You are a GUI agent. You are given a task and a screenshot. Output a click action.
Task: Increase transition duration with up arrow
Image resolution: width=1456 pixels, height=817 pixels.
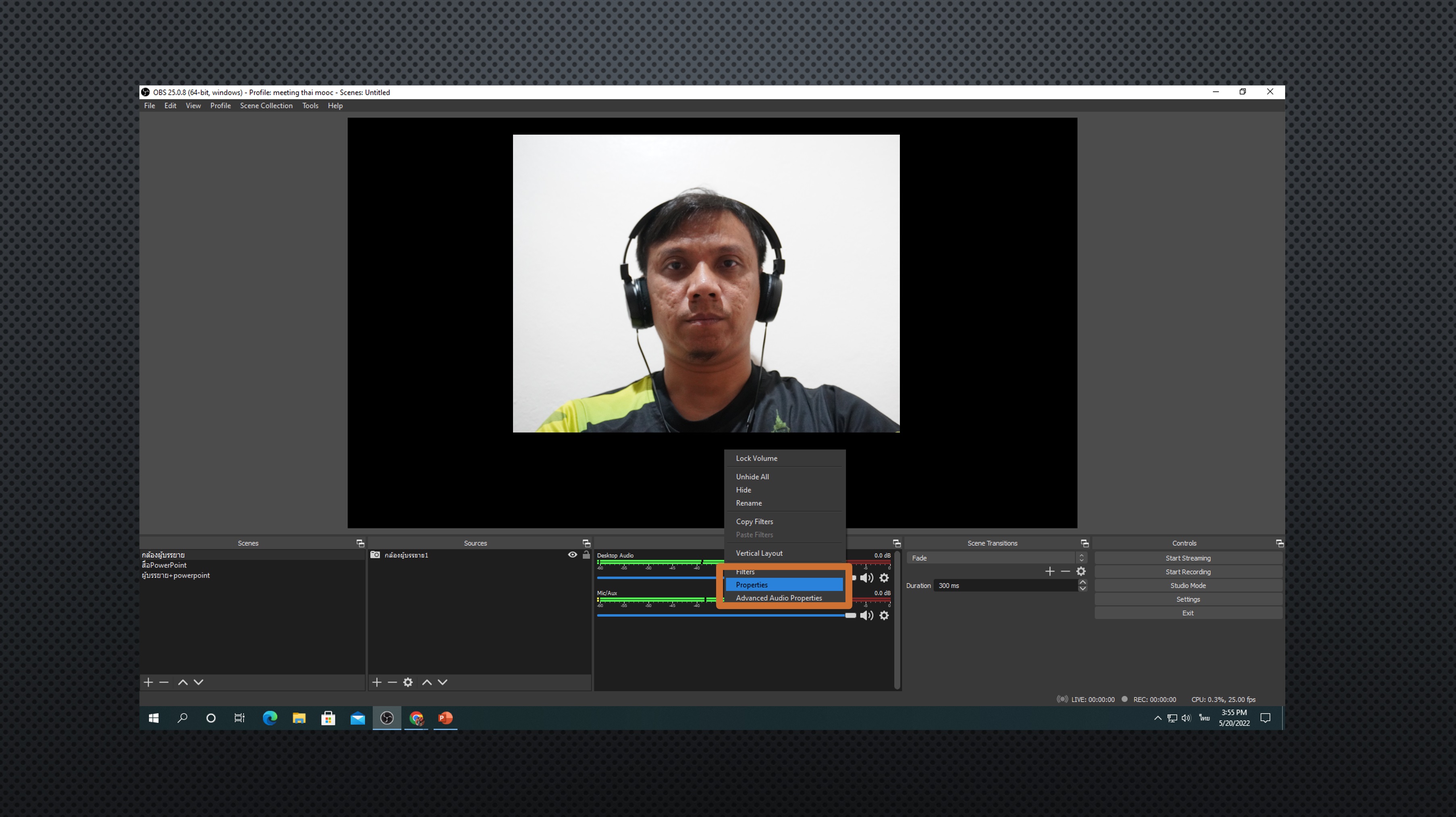(1082, 582)
